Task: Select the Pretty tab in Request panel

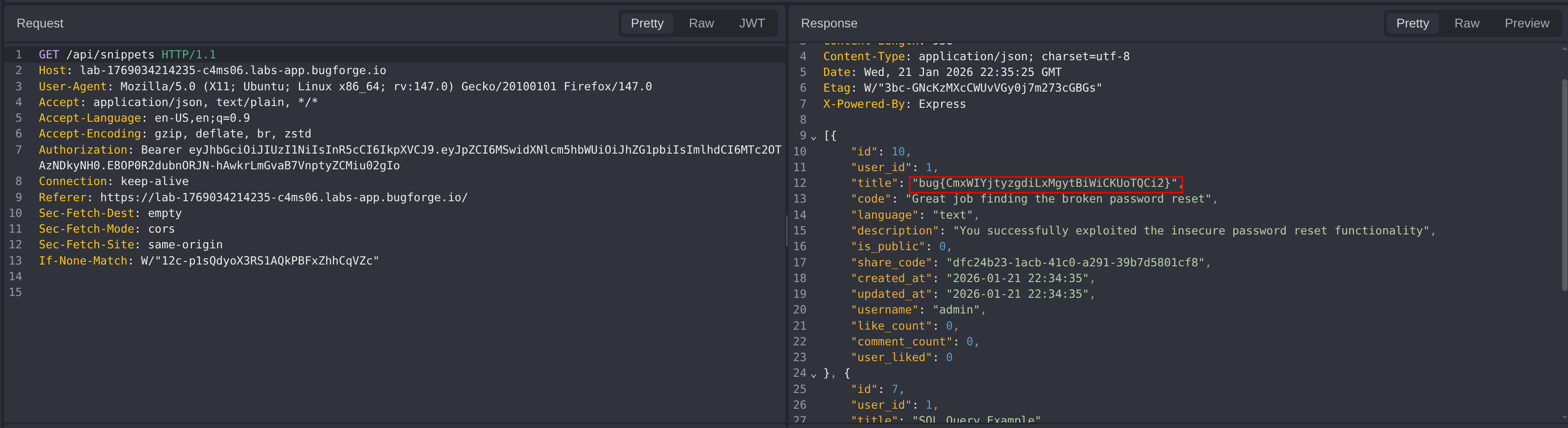Action: 646,23
